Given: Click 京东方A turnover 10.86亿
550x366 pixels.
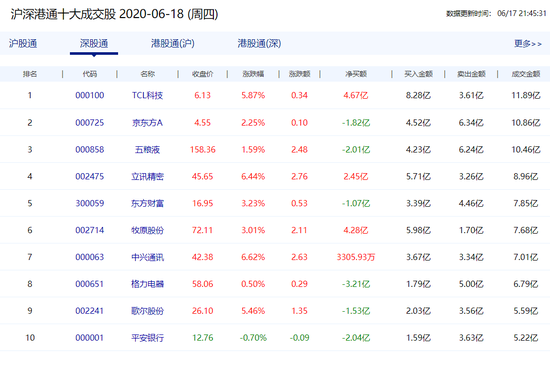Looking at the screenshot, I should point(526,122).
